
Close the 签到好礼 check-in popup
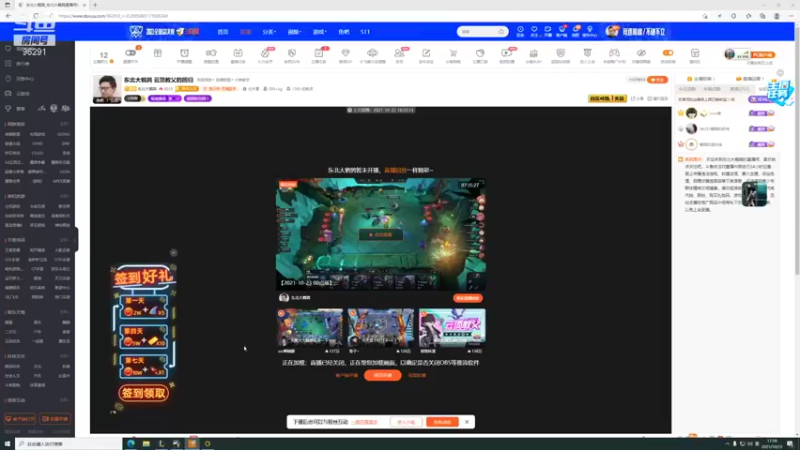coord(173,253)
